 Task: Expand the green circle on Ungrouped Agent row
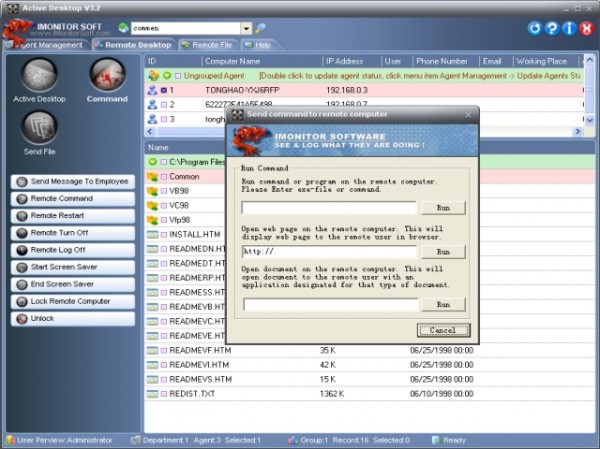pos(167,76)
